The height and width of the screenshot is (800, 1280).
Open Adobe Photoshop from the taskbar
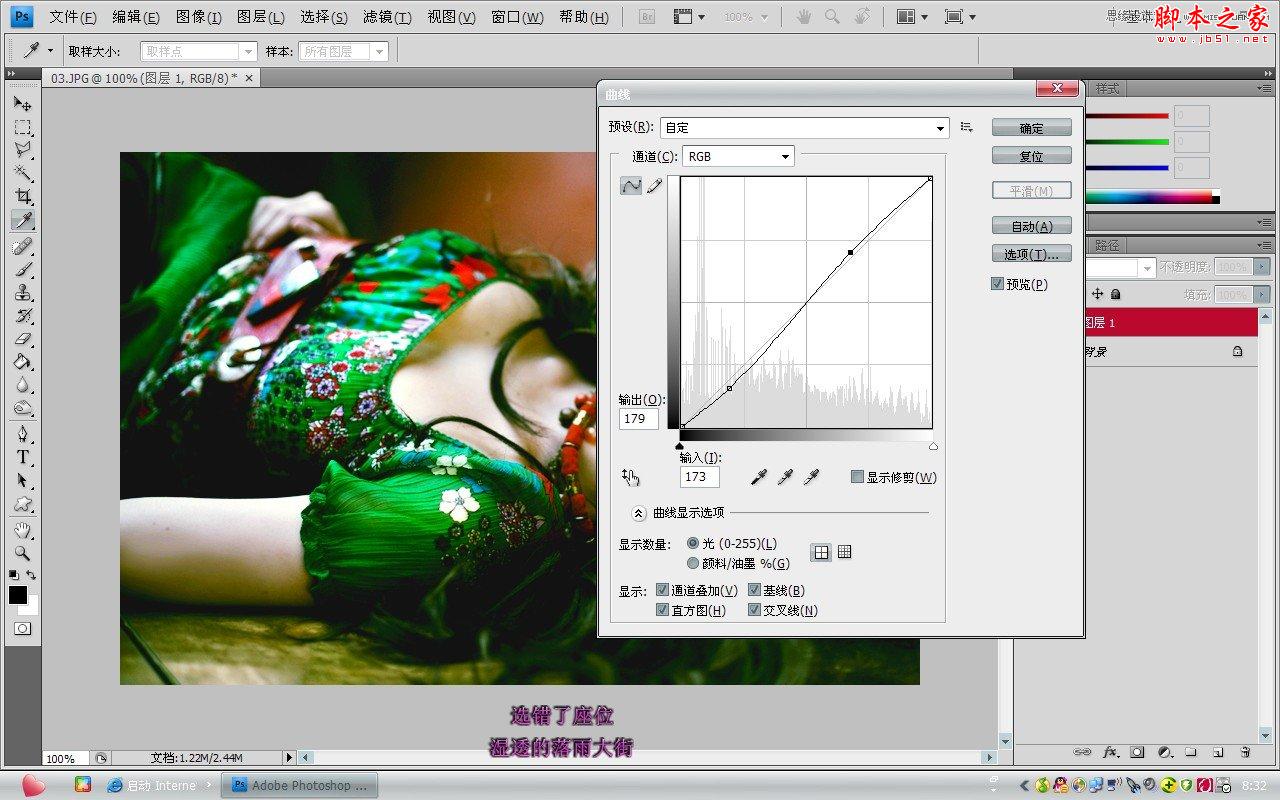click(x=299, y=785)
